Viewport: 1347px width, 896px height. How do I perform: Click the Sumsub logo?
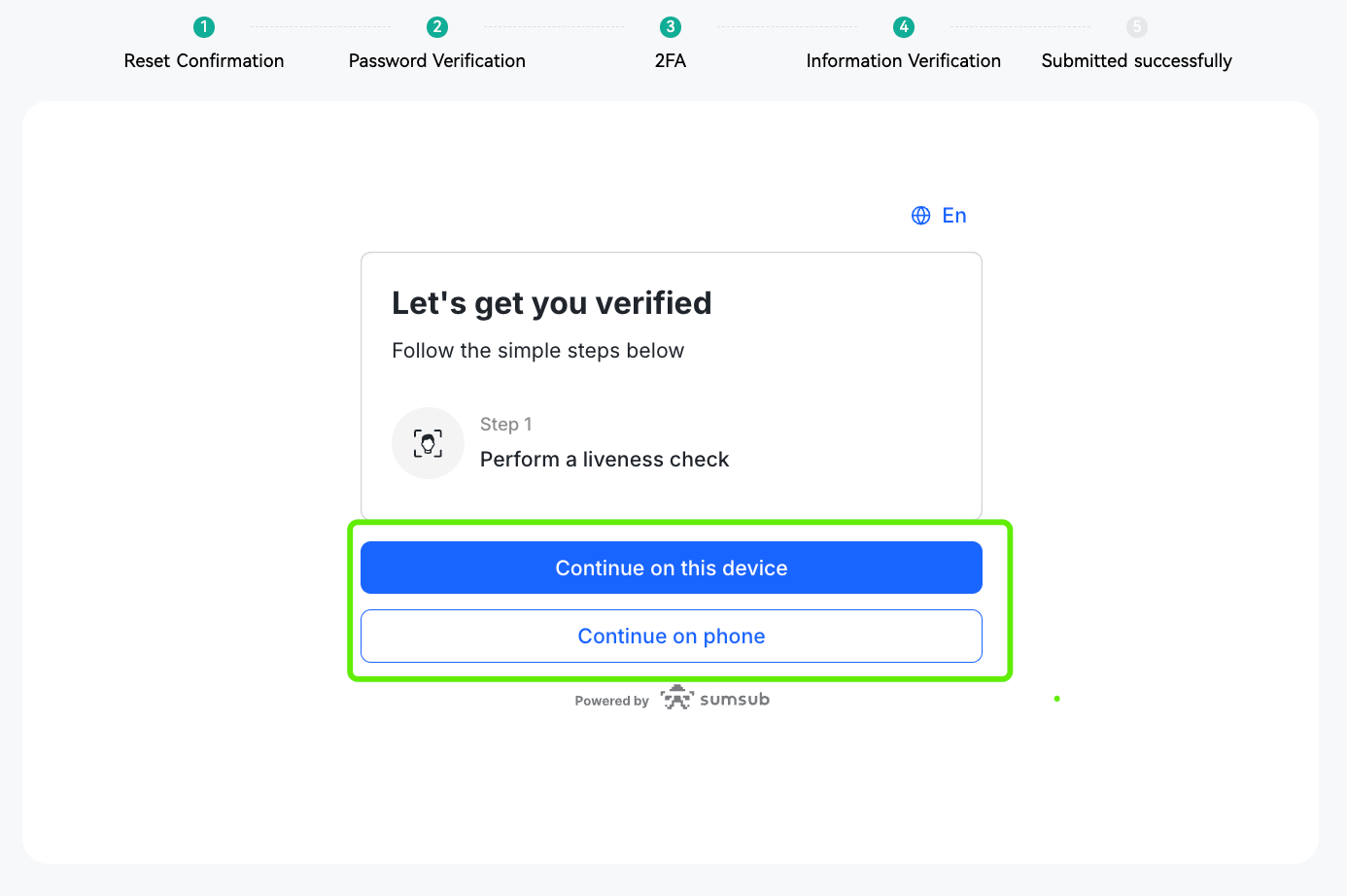coord(715,699)
